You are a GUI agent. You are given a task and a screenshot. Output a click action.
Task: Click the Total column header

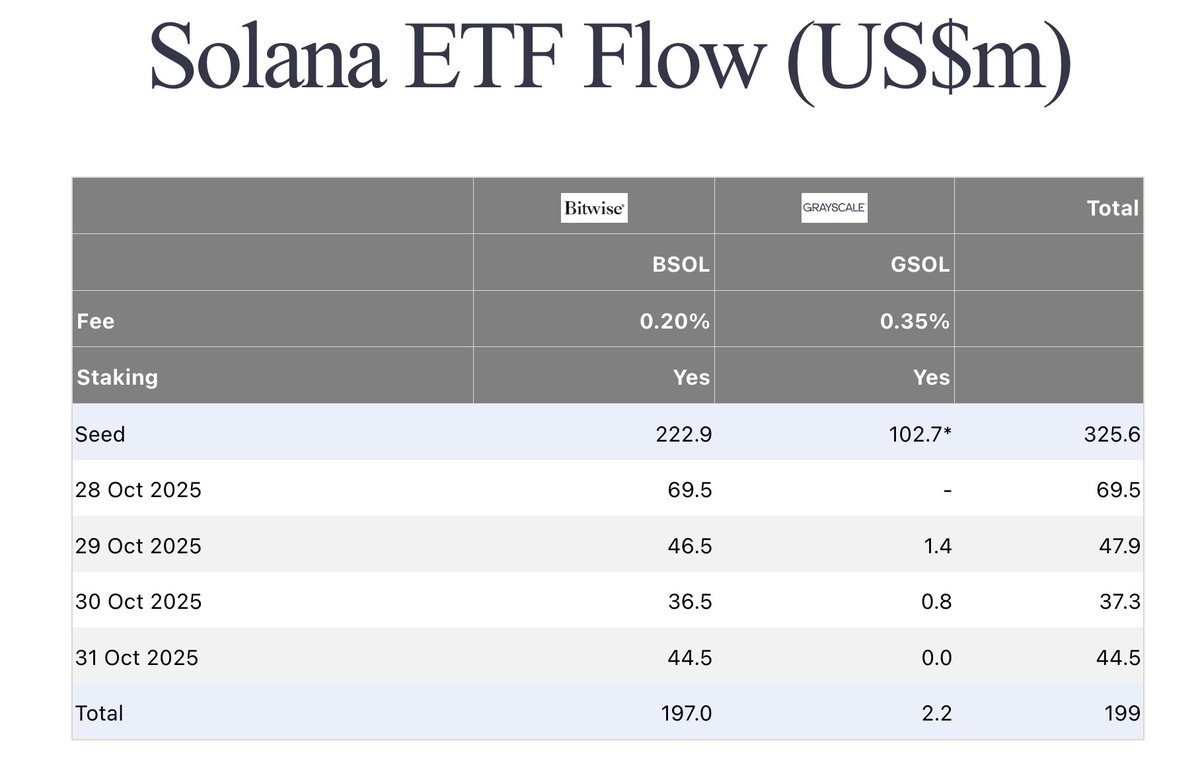[1112, 208]
